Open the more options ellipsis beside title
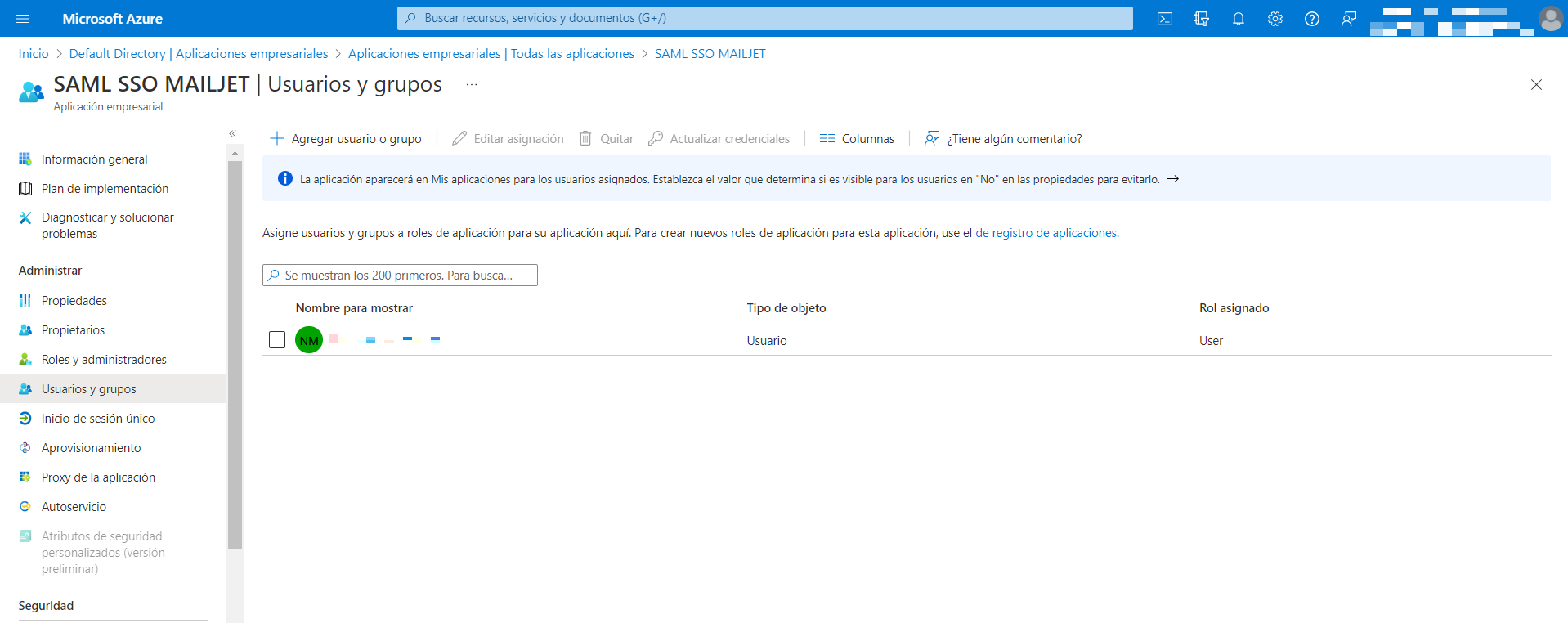This screenshot has width=1568, height=623. [x=472, y=84]
